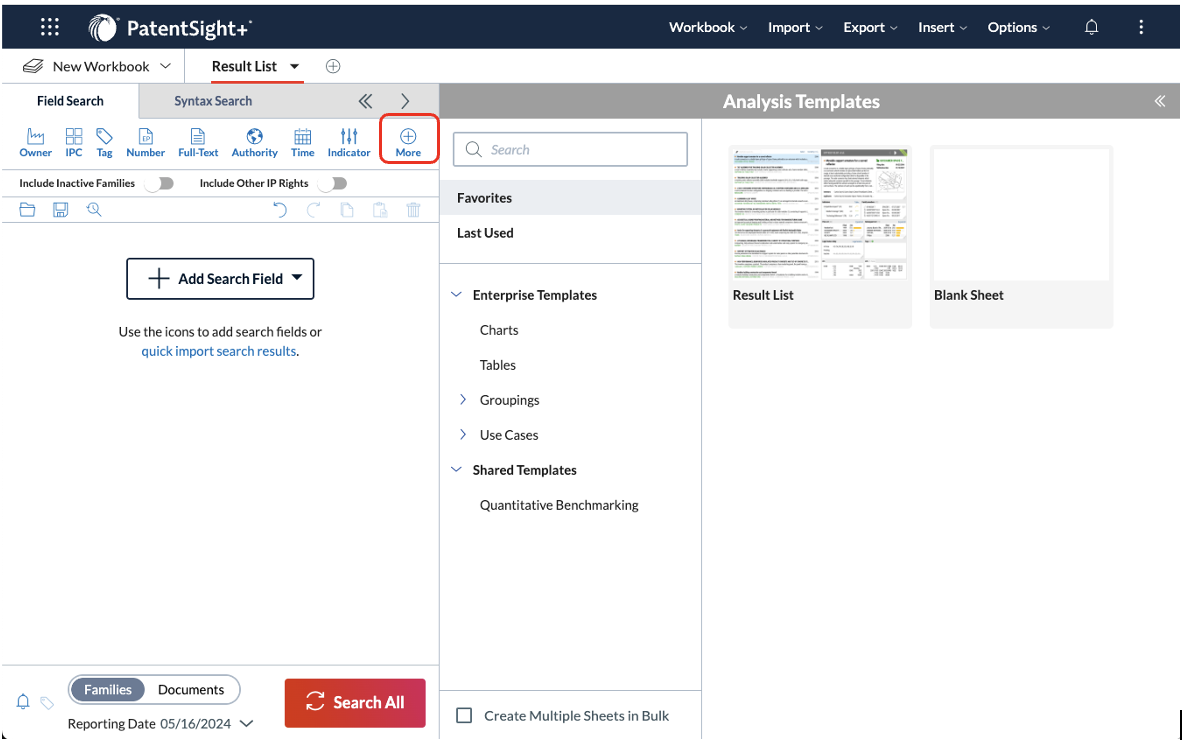The height and width of the screenshot is (754, 1182).
Task: Open a saved search via folder icon
Action: pyautogui.click(x=27, y=209)
